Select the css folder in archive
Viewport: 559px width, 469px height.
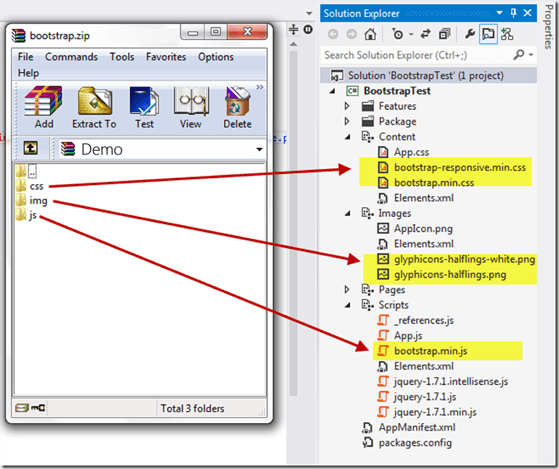[x=30, y=186]
